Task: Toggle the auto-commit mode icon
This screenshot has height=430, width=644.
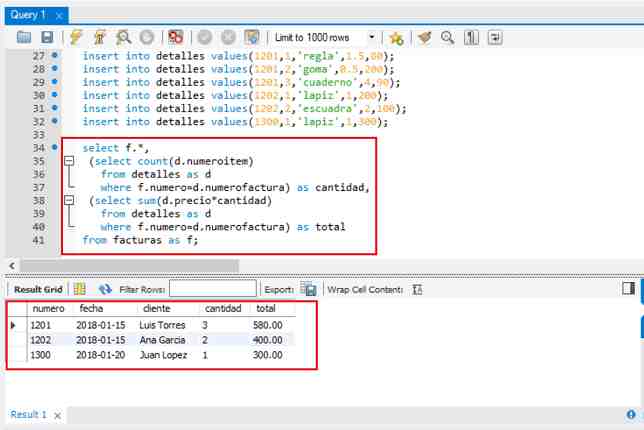Action: click(x=252, y=38)
